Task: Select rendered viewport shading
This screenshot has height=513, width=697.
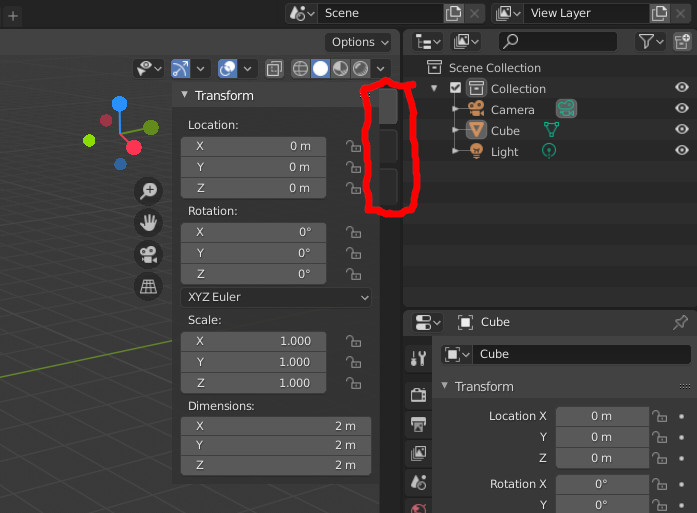Action: pos(361,69)
